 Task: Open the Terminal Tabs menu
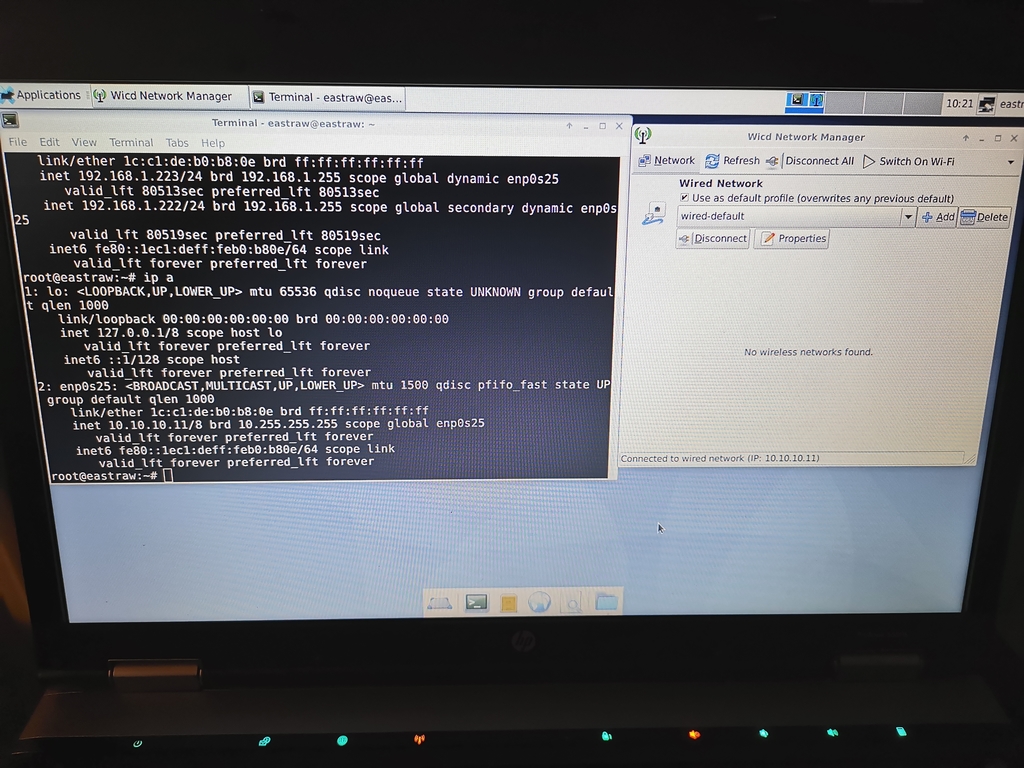pyautogui.click(x=177, y=142)
